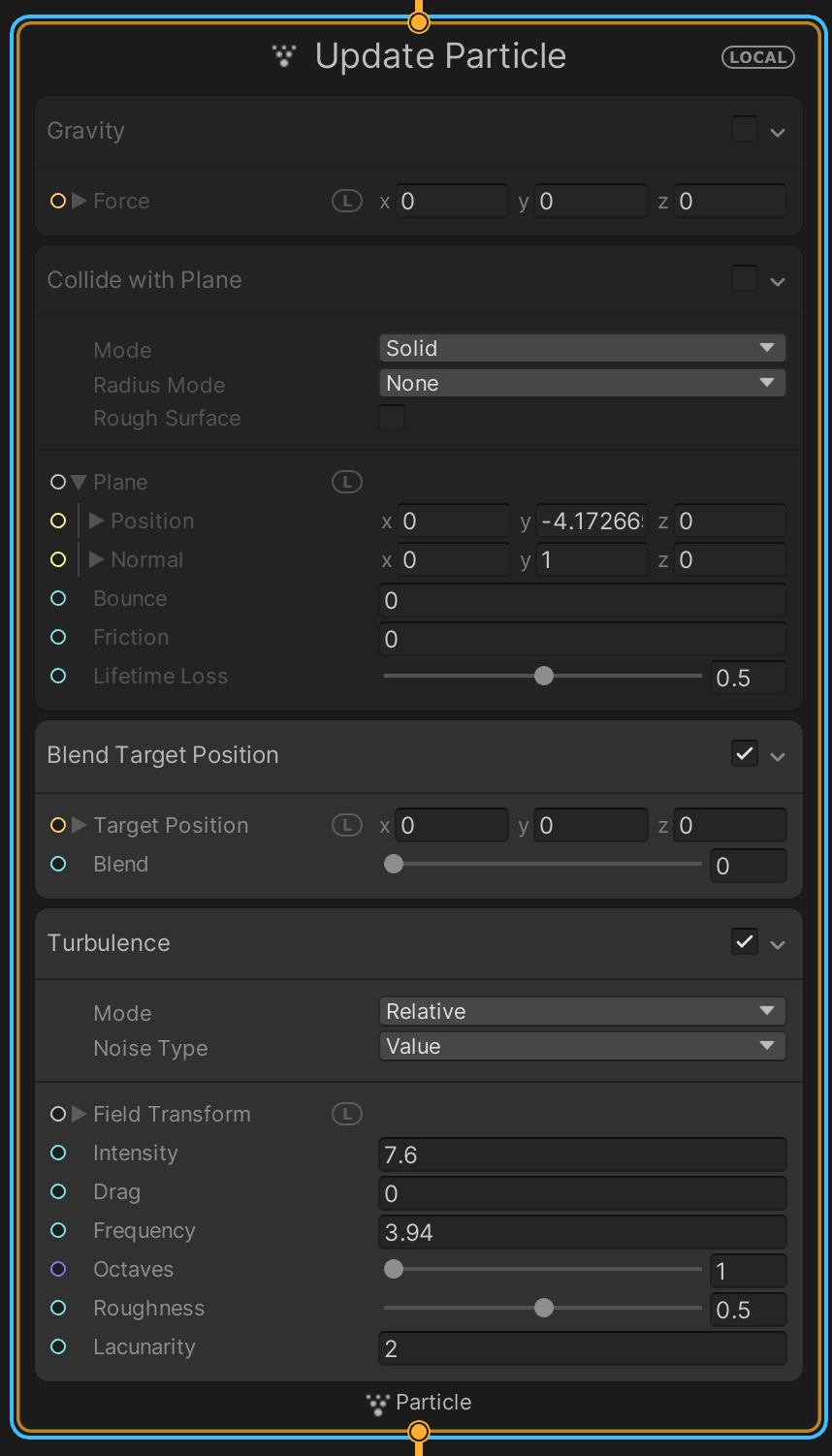Click the space L icon beside Plane
The width and height of the screenshot is (832, 1456).
point(346,482)
